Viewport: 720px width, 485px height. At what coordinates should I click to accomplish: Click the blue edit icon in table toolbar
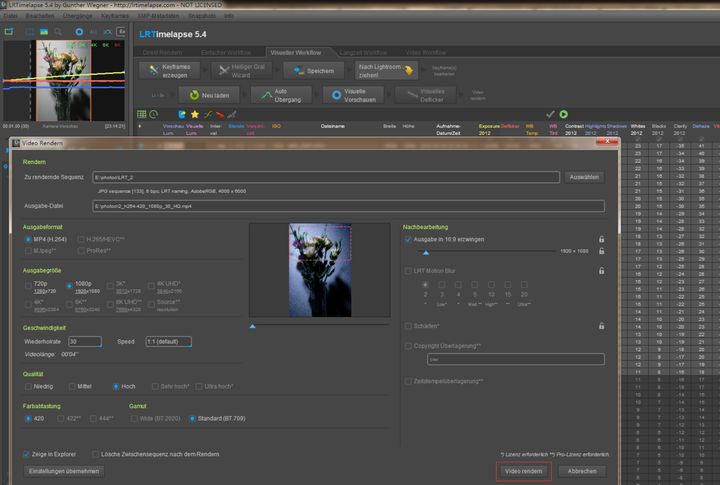click(182, 114)
